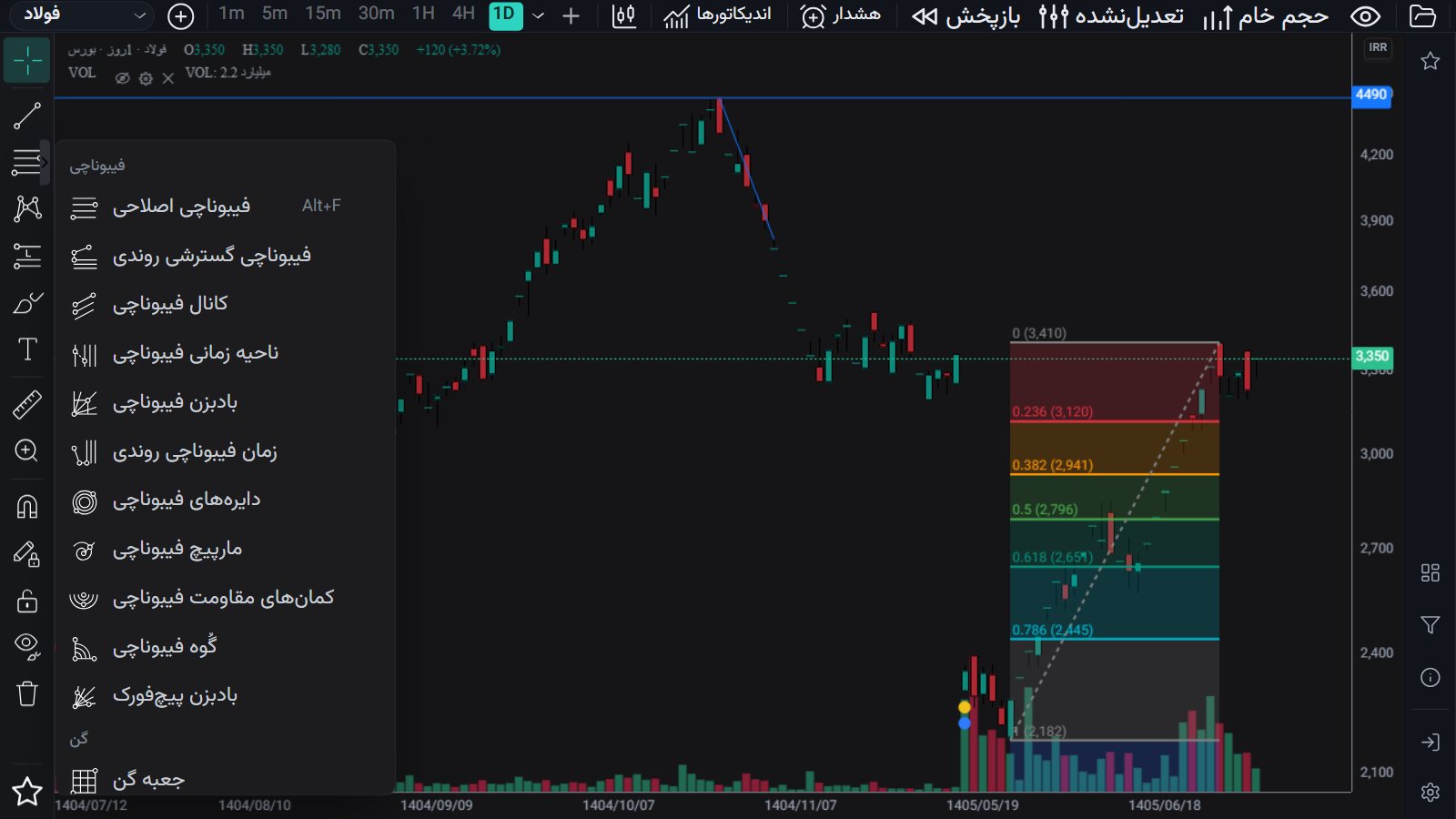The width and height of the screenshot is (1456, 819).
Task: Open the filter funnel icon on right sidebar
Action: (x=1431, y=625)
